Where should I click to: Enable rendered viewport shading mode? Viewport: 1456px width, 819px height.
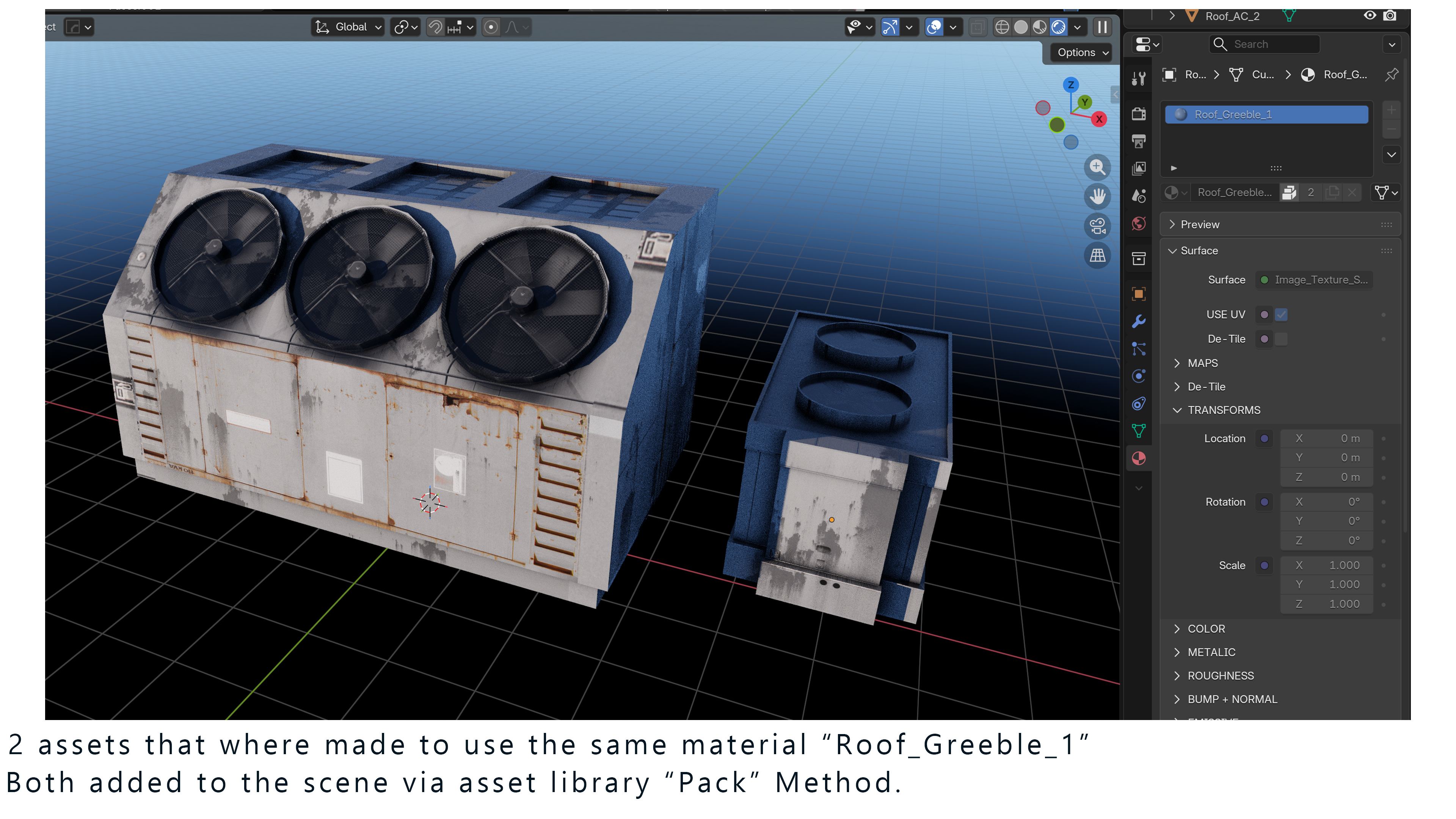[x=1059, y=27]
